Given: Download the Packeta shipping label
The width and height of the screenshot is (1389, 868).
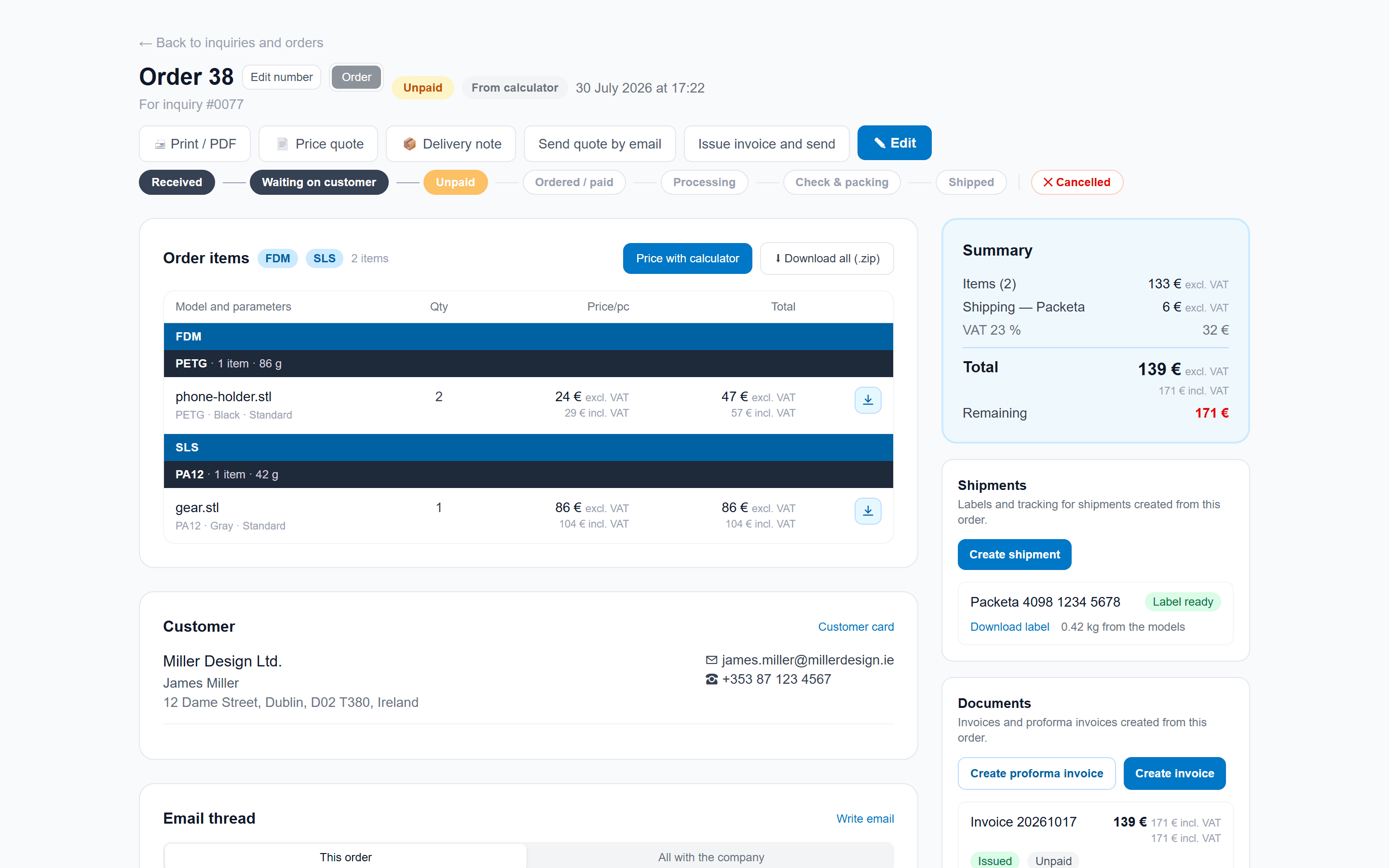Looking at the screenshot, I should (x=1009, y=627).
